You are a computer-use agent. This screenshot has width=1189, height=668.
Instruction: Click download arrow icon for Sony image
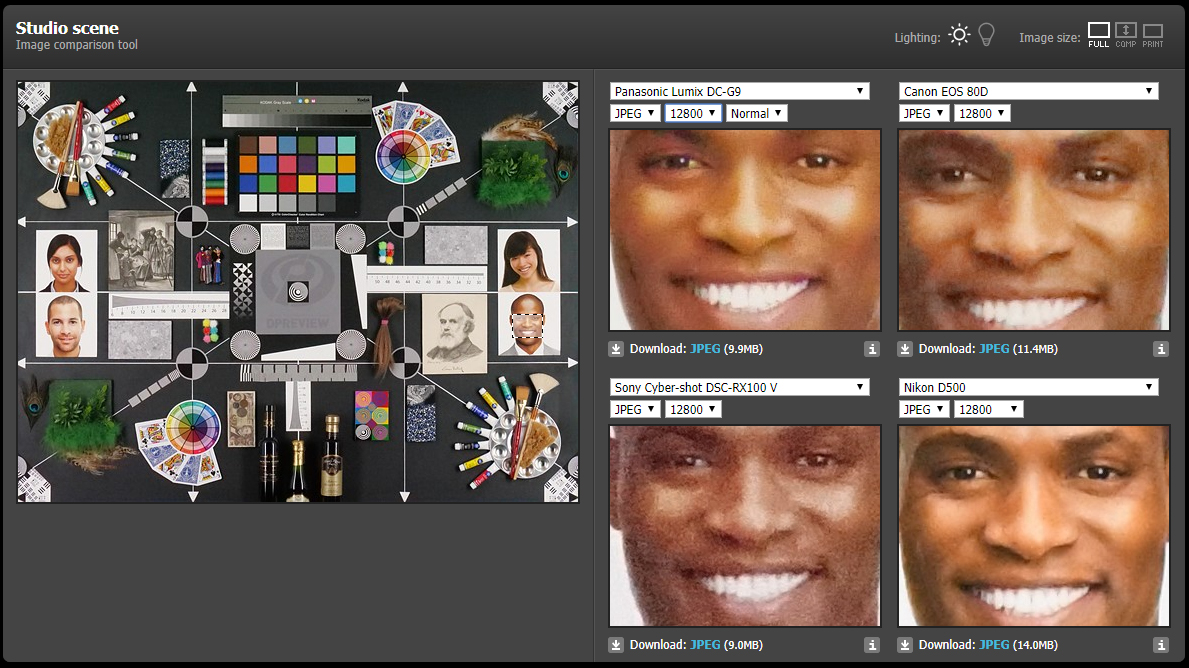pos(616,644)
